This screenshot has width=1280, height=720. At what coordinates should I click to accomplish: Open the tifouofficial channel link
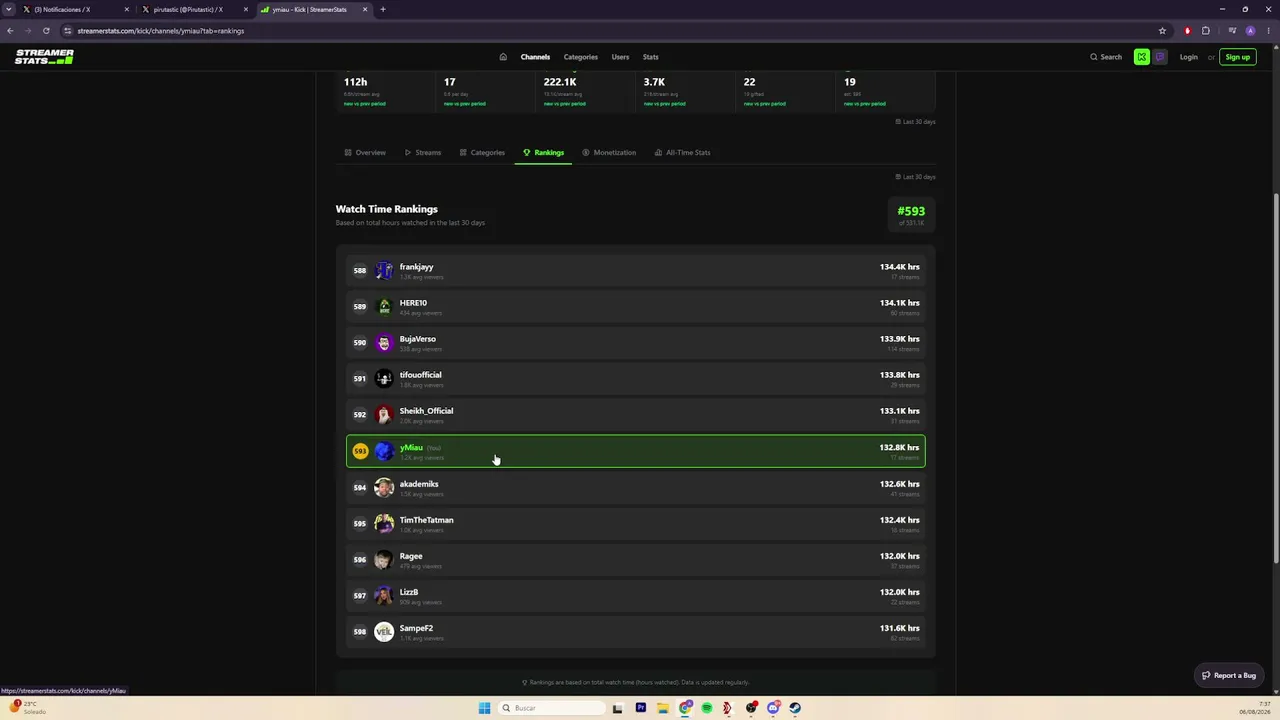pos(420,375)
